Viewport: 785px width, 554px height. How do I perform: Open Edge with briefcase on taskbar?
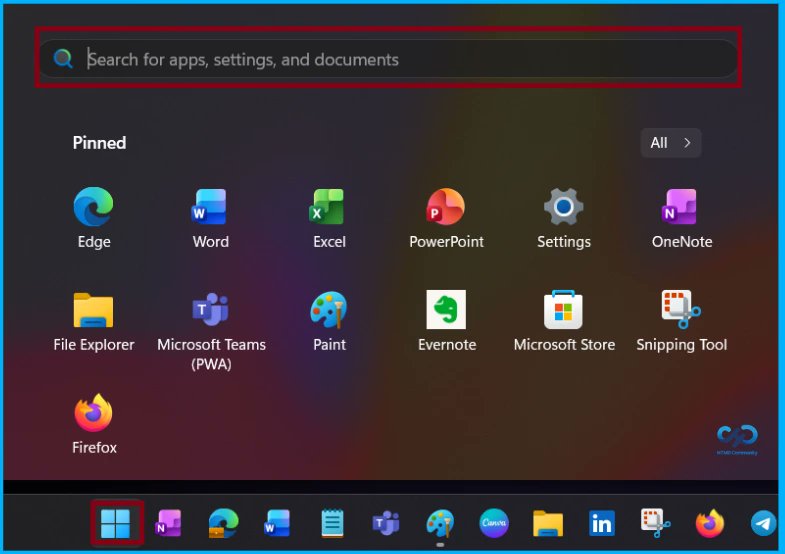pyautogui.click(x=223, y=523)
